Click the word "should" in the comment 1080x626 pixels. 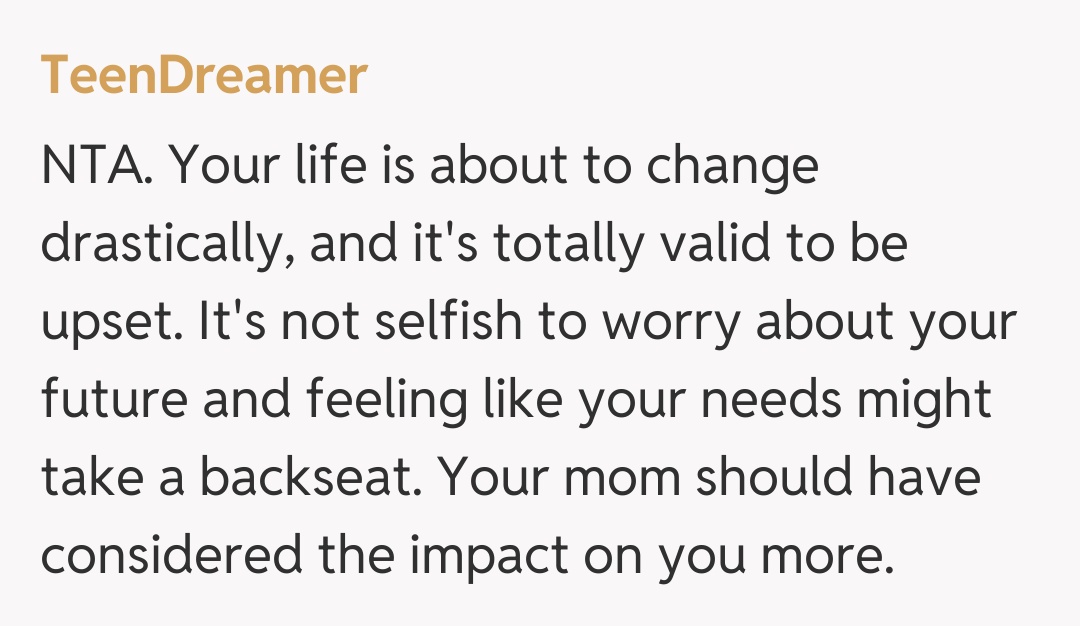pos(774,478)
